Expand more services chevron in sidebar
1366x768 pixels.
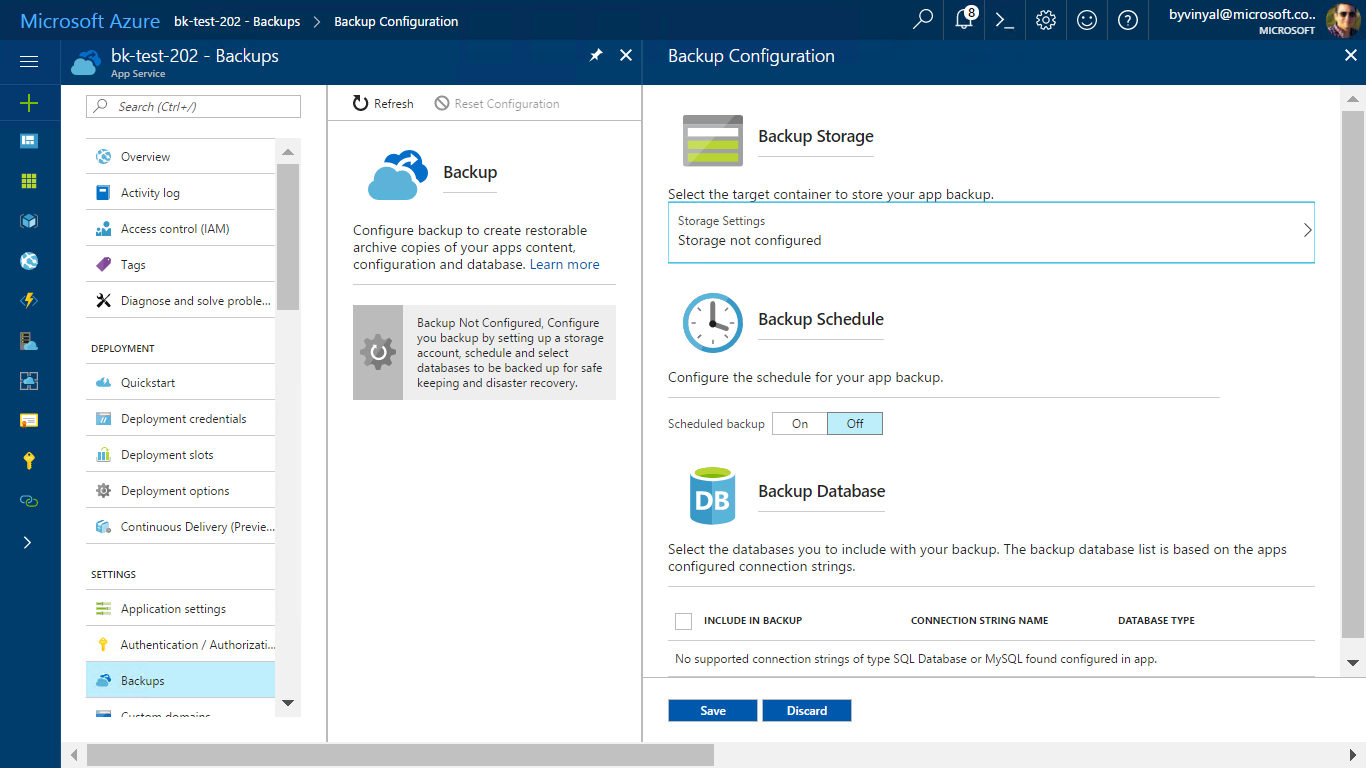(28, 542)
